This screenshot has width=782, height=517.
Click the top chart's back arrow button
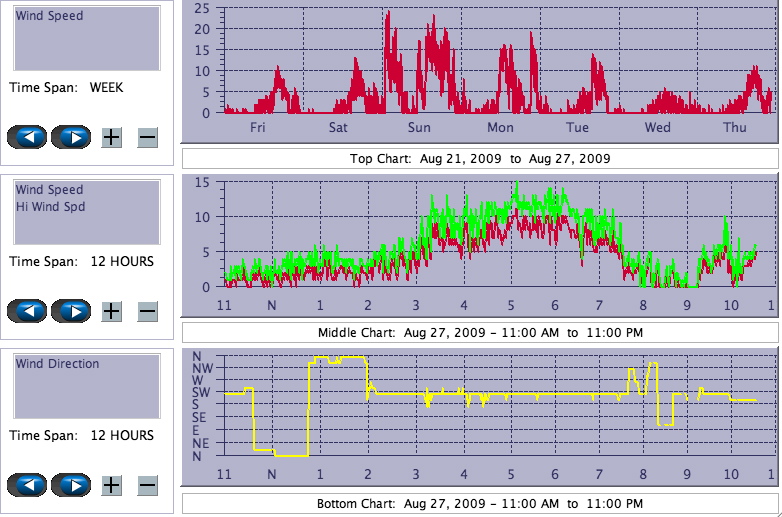(27, 137)
